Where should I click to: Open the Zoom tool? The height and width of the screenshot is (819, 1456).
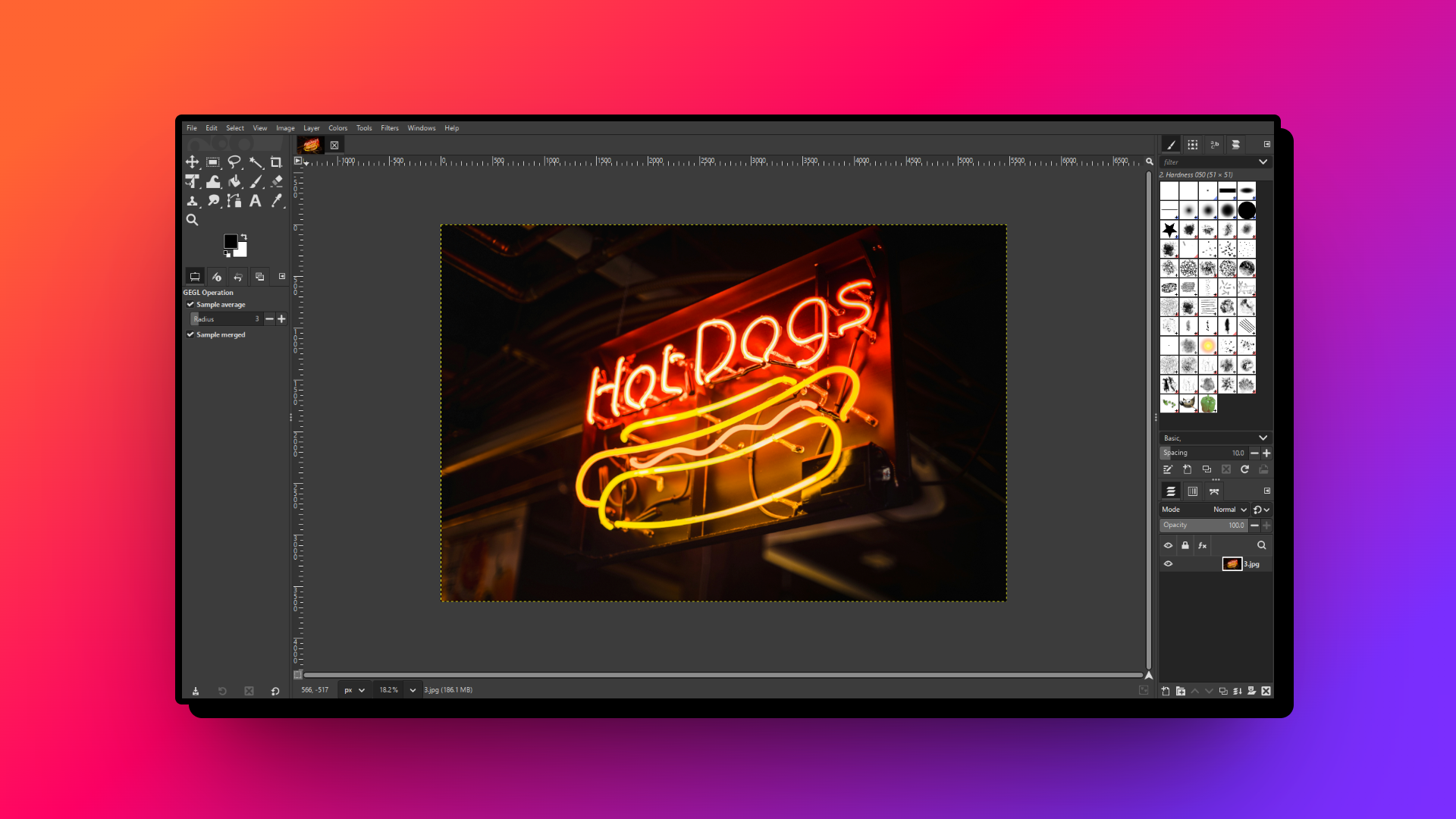point(192,220)
